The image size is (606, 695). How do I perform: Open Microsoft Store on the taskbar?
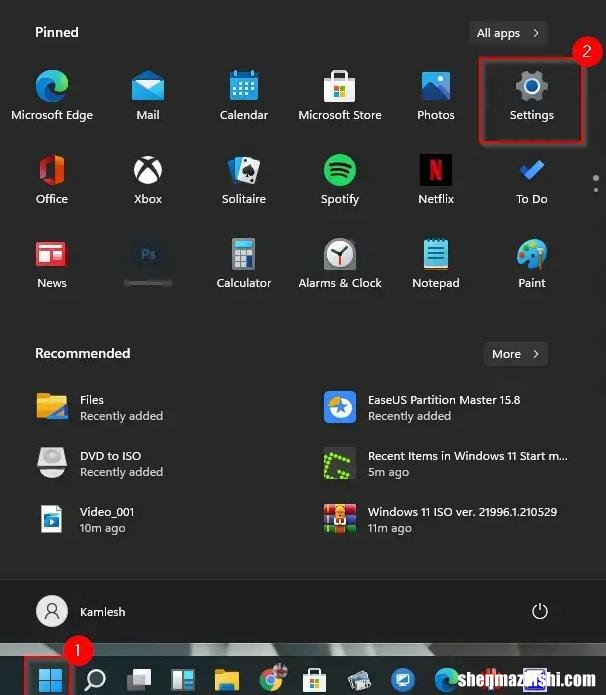coord(314,679)
